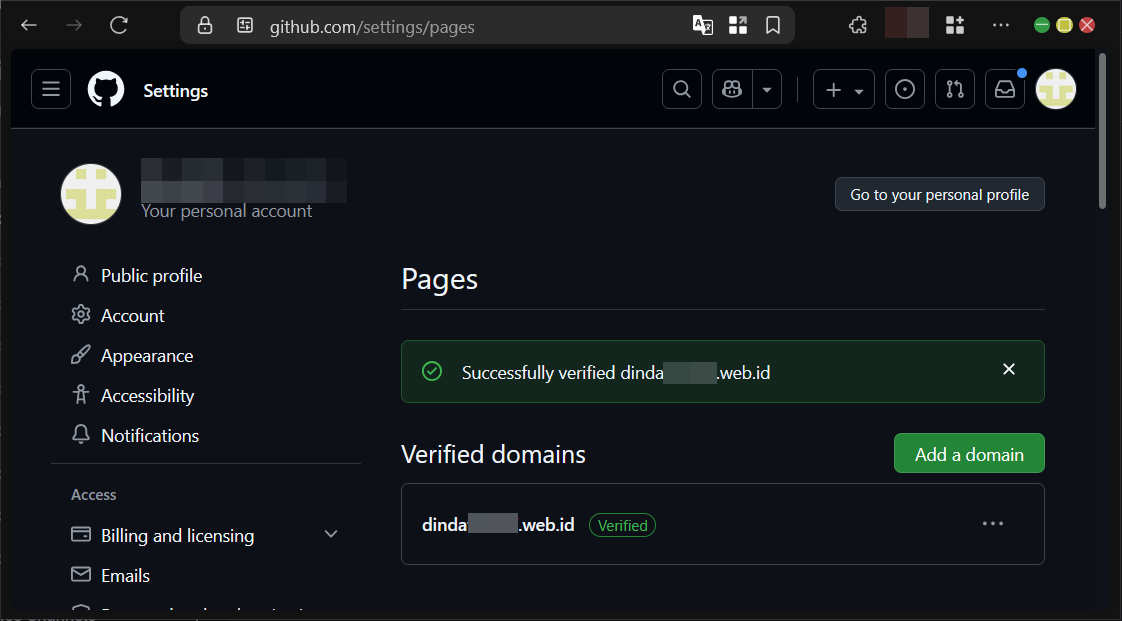Image resolution: width=1122 pixels, height=621 pixels.
Task: Dismiss the successfully verified banner
Action: pyautogui.click(x=1009, y=369)
